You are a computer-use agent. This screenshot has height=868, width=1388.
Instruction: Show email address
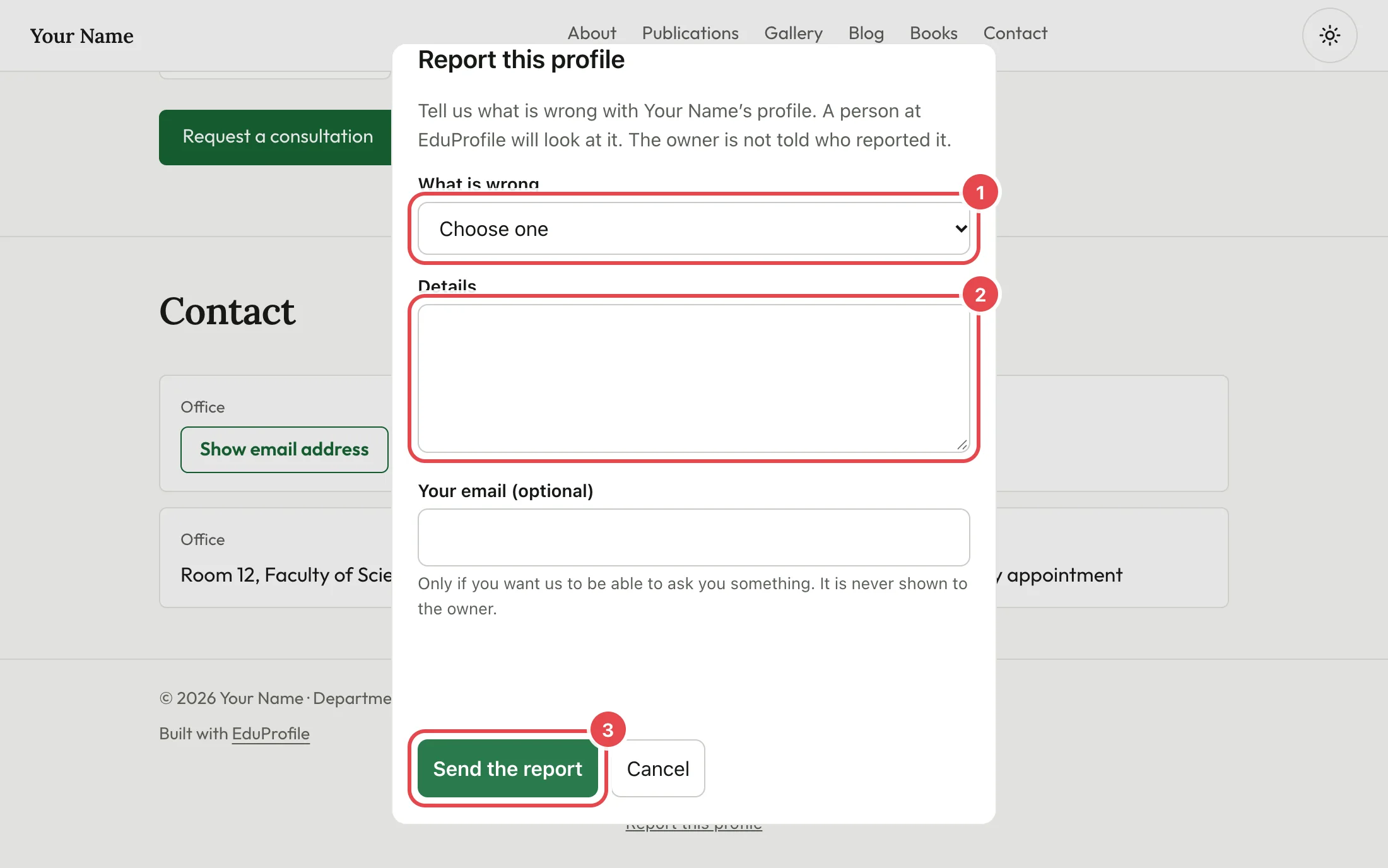[x=285, y=449]
